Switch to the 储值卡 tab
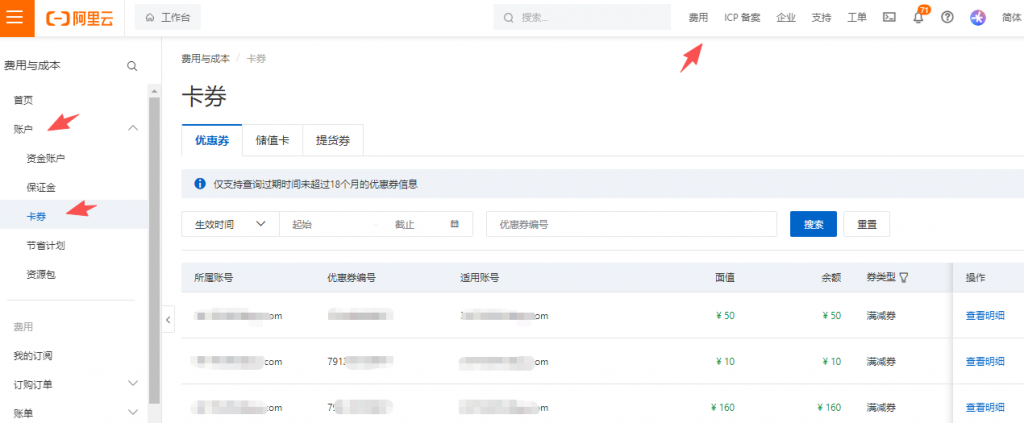 272,141
